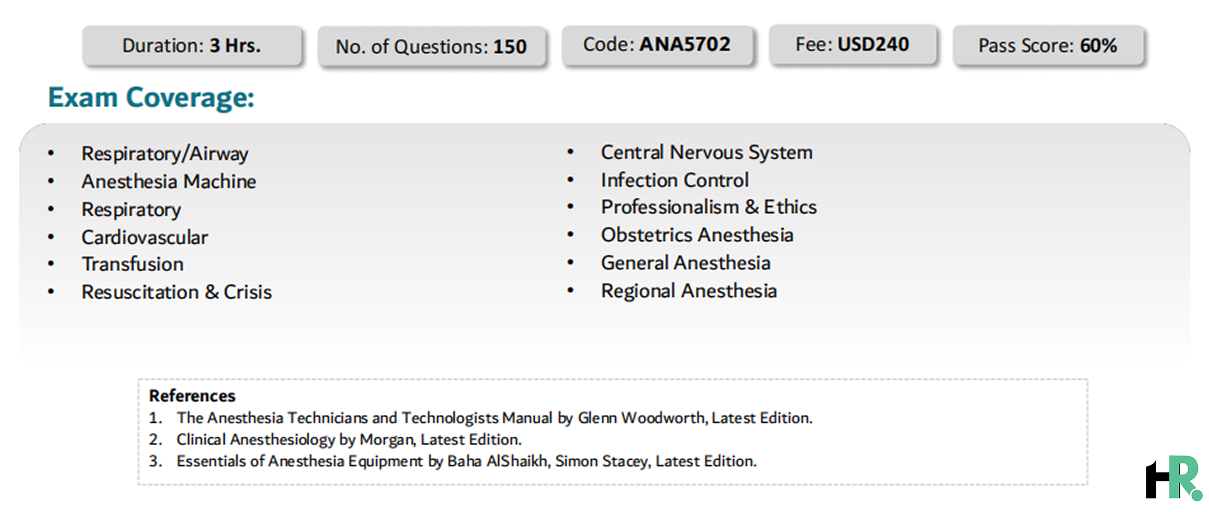Select the No. of Questions: 150 badge
This screenshot has height=512, width=1209.
point(431,47)
